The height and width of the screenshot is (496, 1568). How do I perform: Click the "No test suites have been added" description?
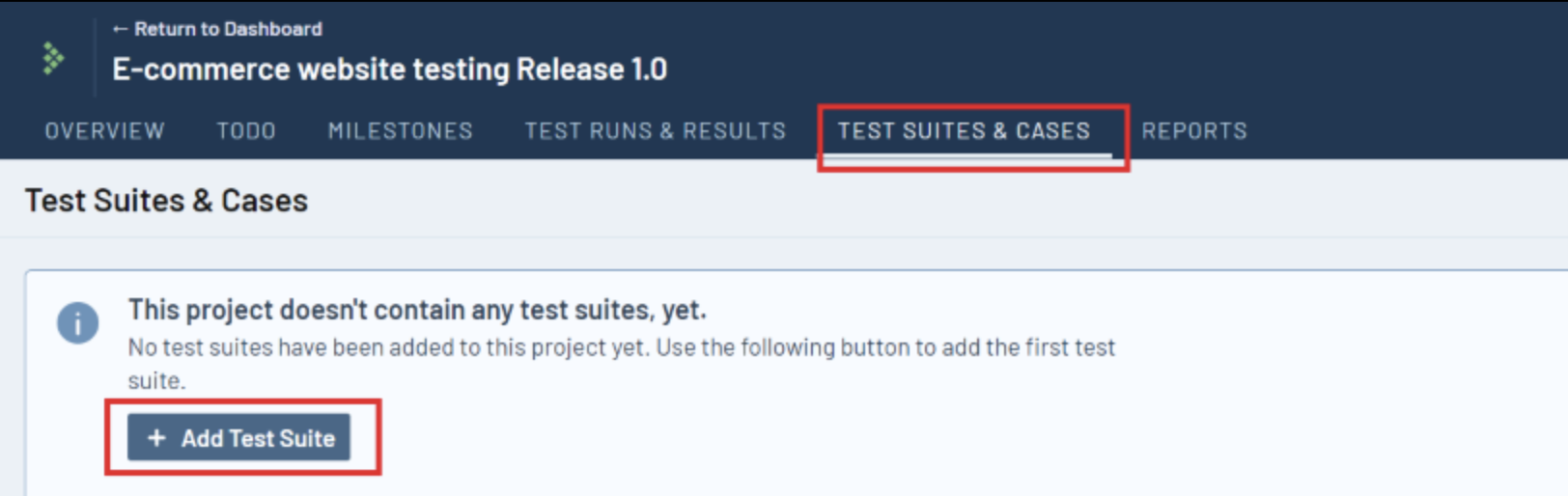click(x=621, y=347)
